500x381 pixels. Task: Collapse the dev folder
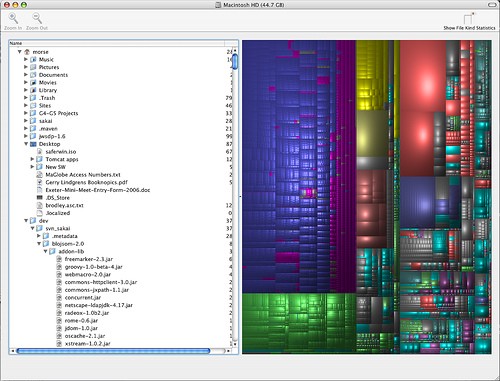[x=26, y=221]
